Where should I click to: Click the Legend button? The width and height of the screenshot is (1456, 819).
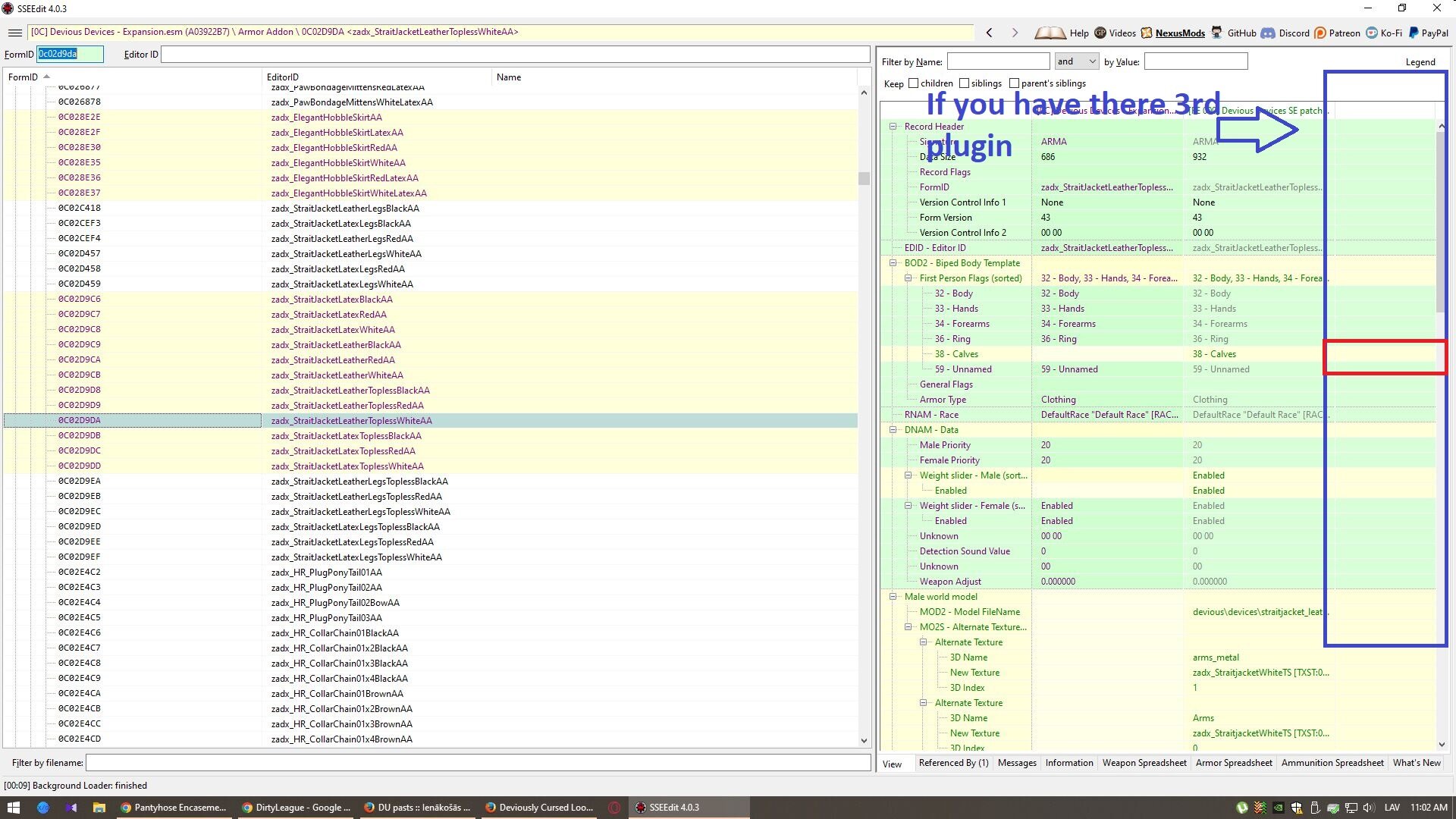click(1420, 62)
